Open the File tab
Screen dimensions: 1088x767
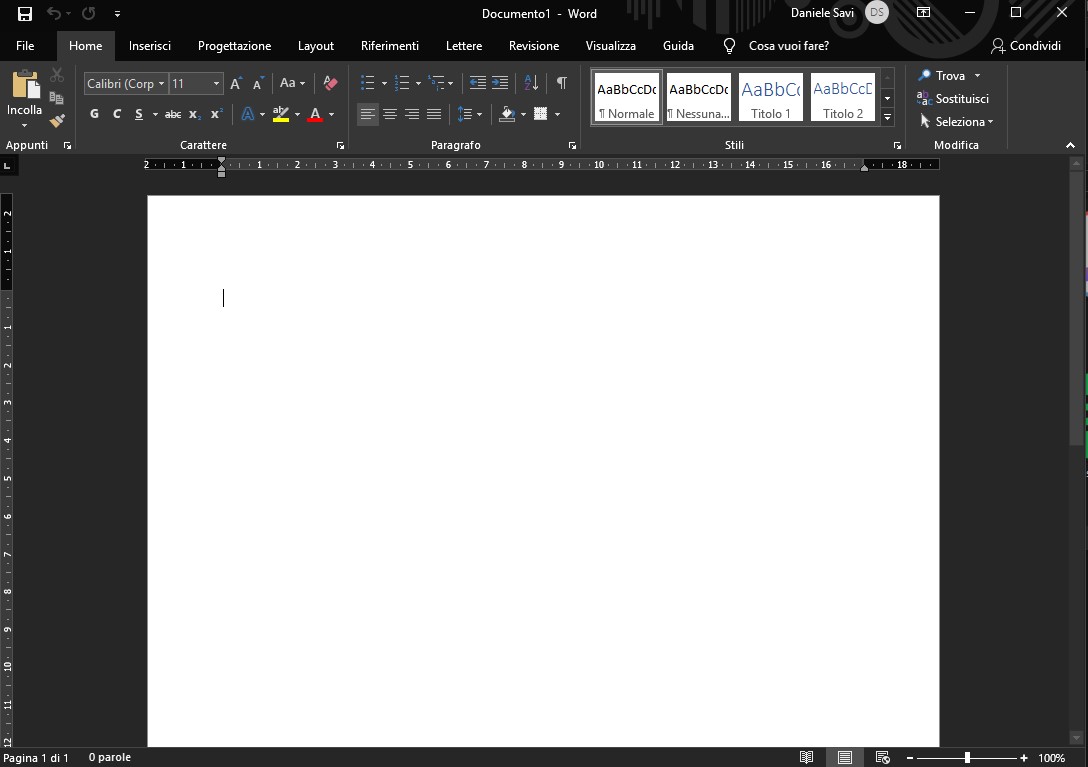(25, 46)
